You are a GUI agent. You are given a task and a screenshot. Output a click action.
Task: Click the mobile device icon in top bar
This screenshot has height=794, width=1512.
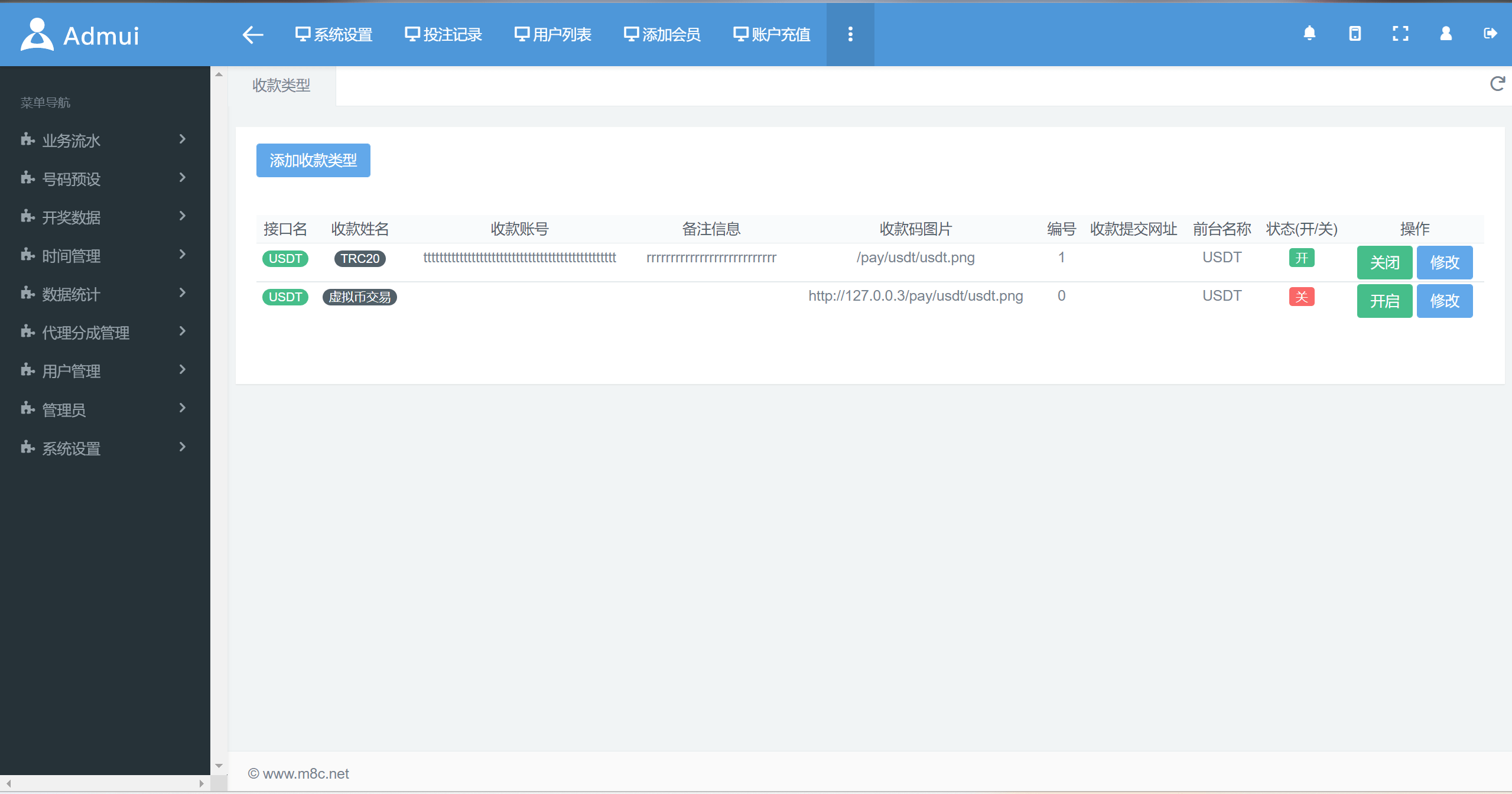(1355, 34)
